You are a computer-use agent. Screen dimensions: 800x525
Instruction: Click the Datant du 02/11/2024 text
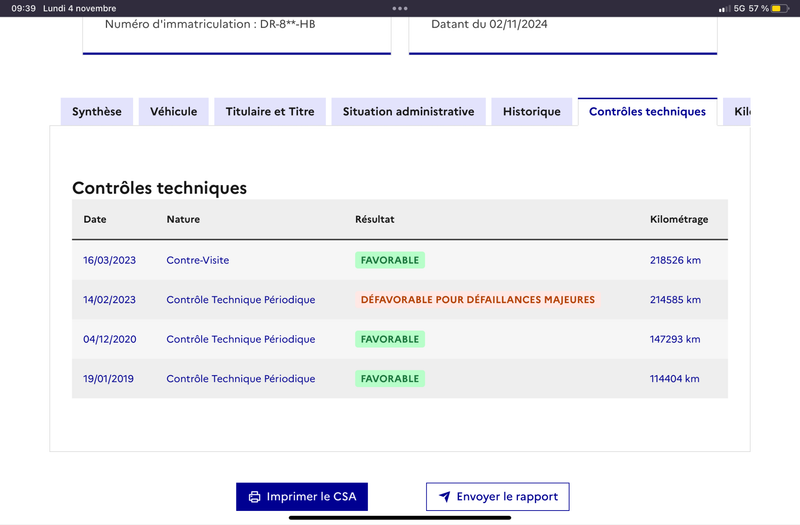pos(489,24)
